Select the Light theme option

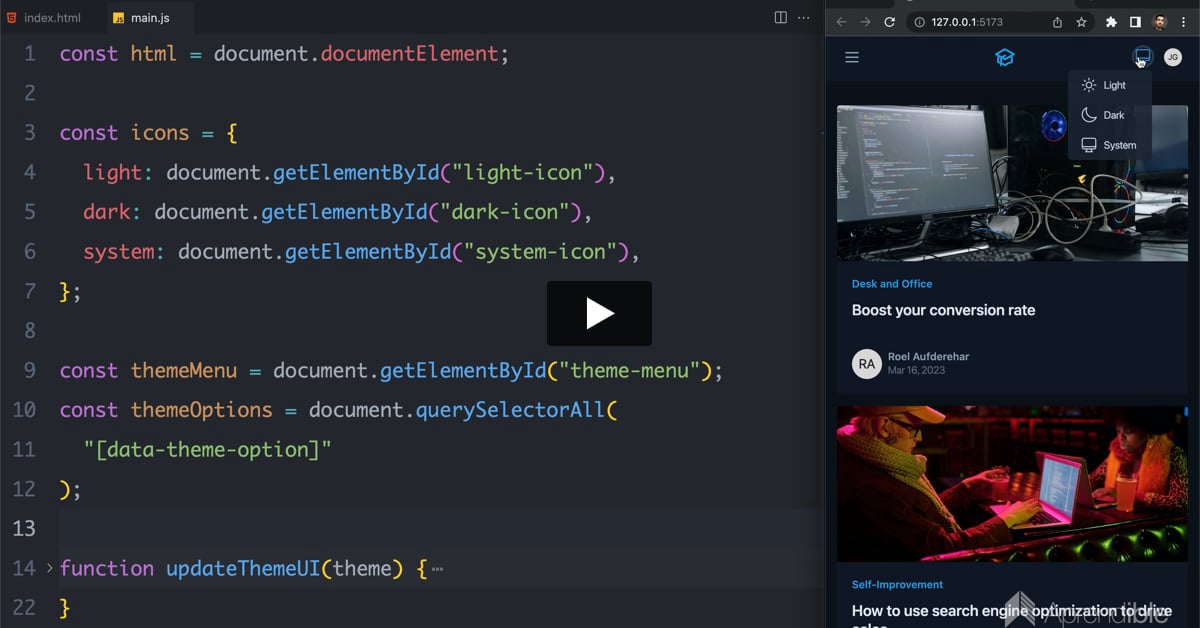1110,86
